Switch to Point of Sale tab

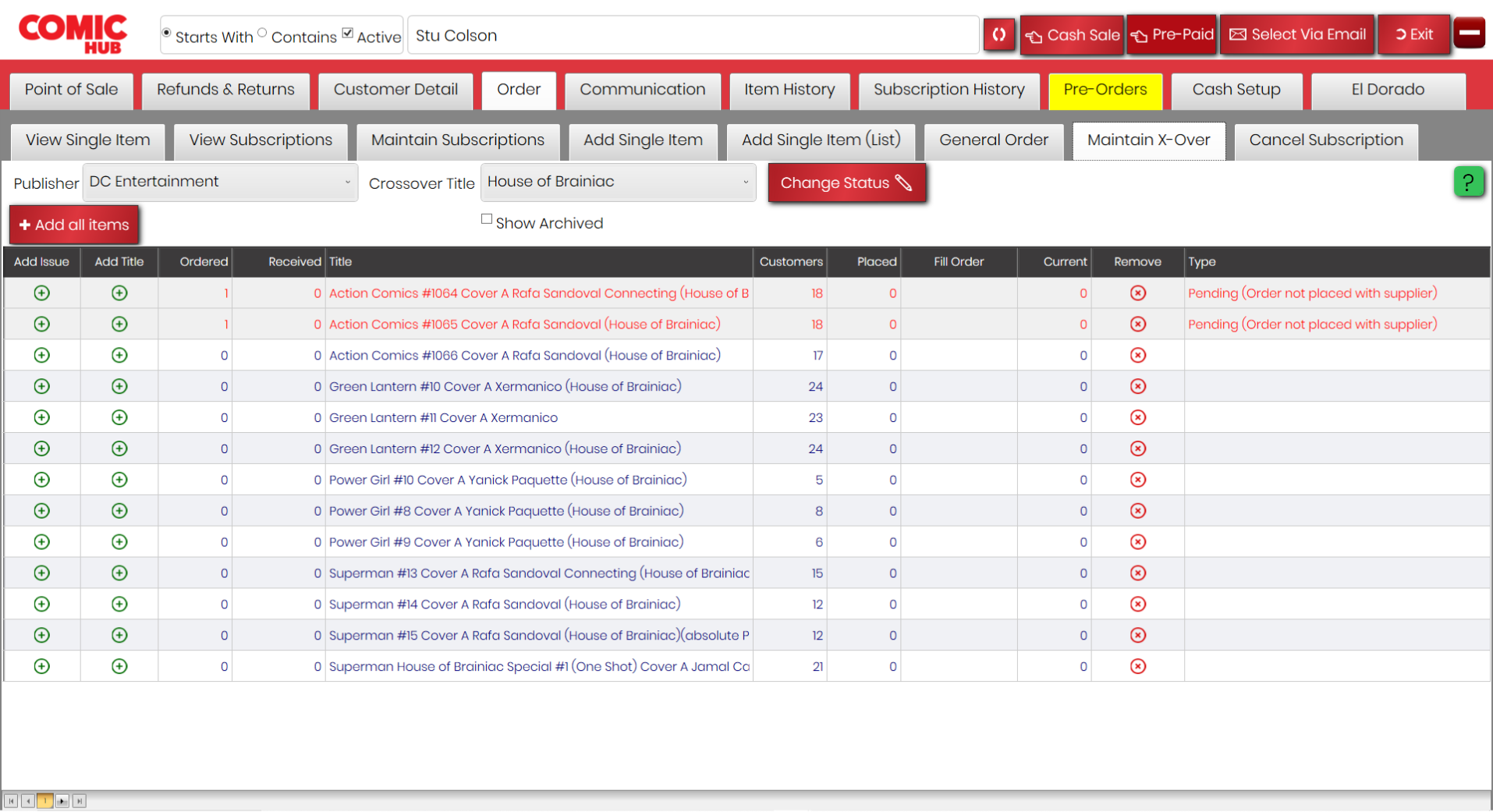pyautogui.click(x=71, y=90)
